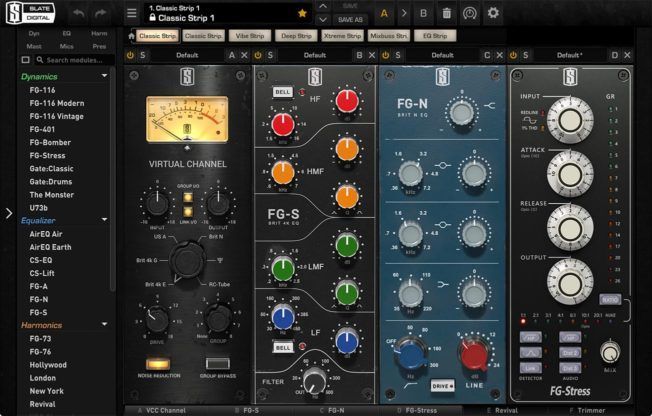Select the Vibe Strip tab
Viewport: 652px width, 416px height.
pyautogui.click(x=250, y=36)
